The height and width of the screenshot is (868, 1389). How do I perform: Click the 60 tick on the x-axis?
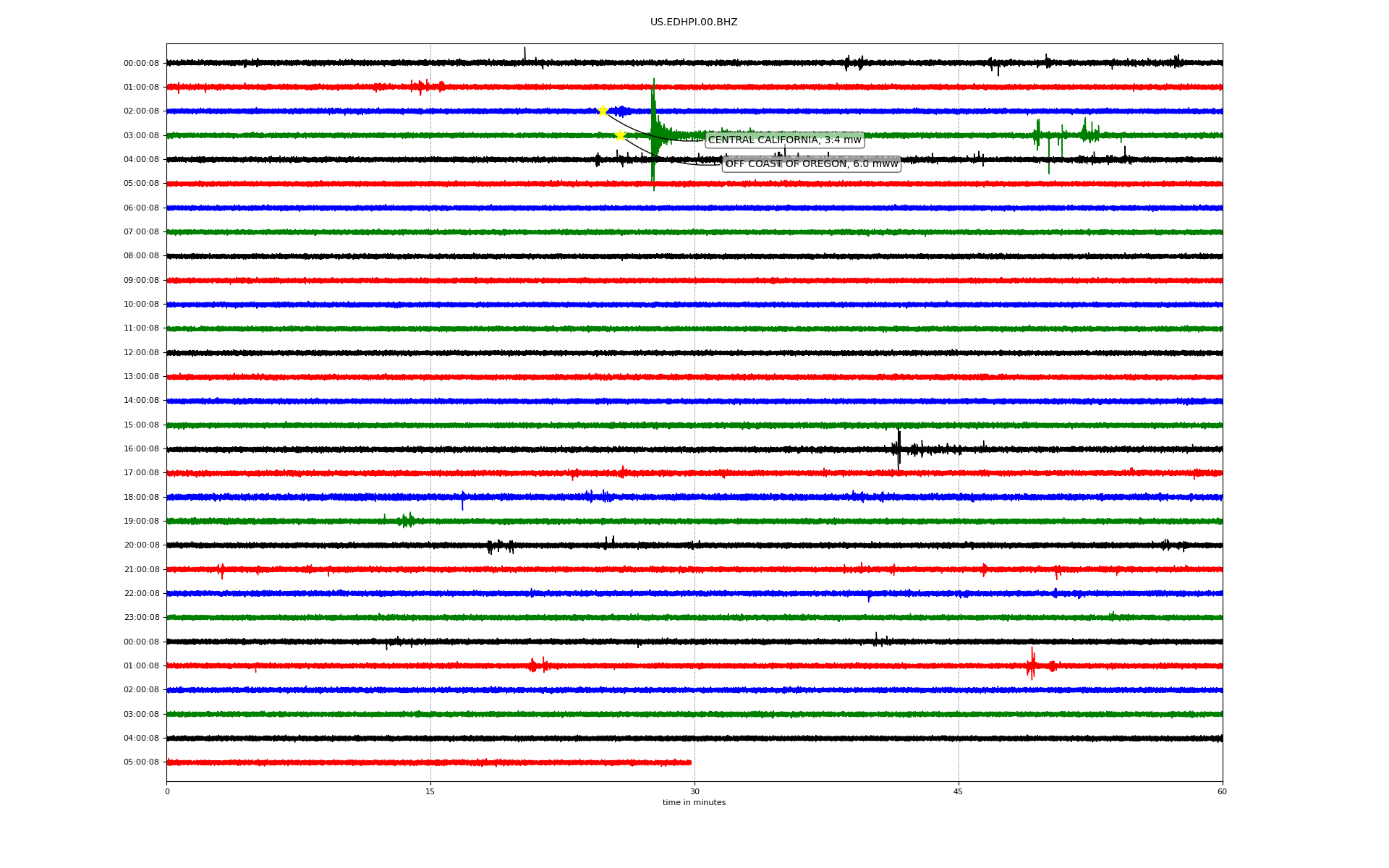pyautogui.click(x=1222, y=791)
